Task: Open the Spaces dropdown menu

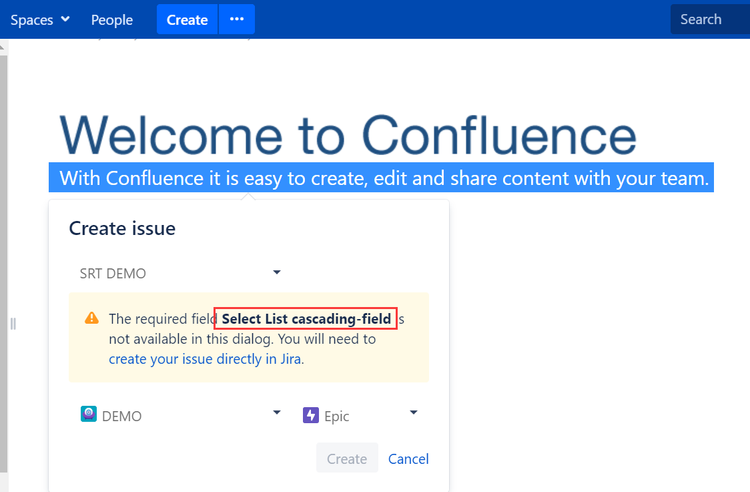Action: coord(40,20)
